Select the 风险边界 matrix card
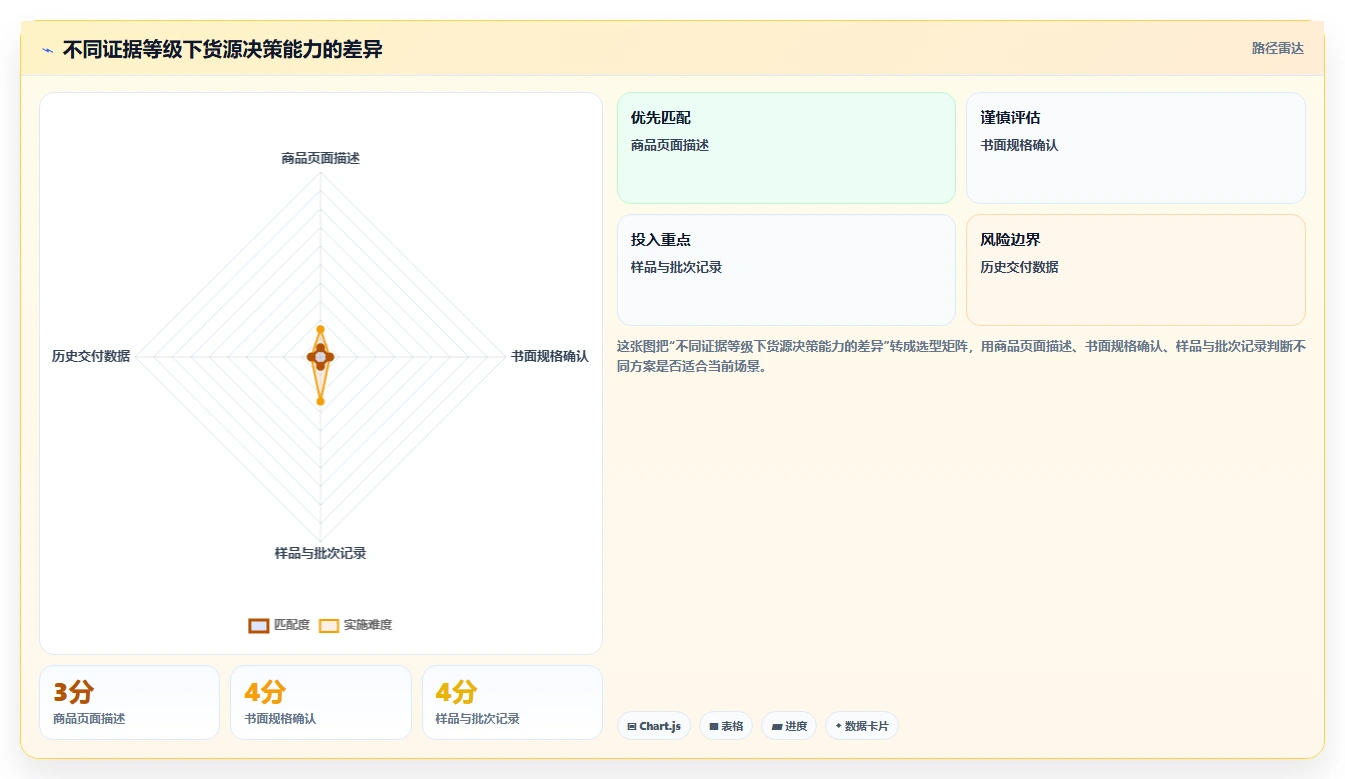This screenshot has height=779, width=1345. click(x=1135, y=270)
